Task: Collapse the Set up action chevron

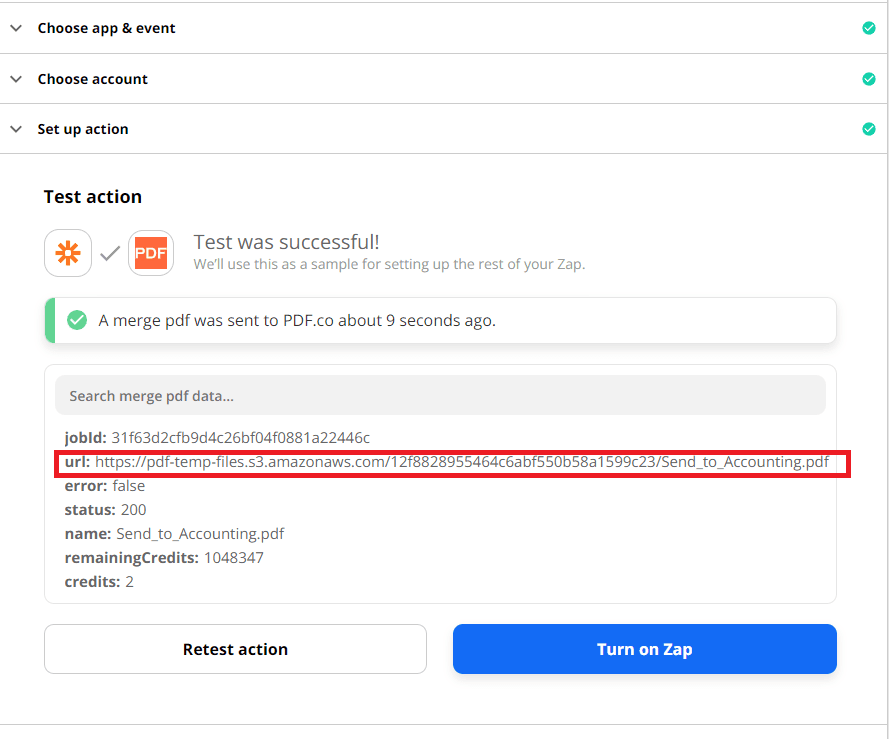Action: coord(15,129)
